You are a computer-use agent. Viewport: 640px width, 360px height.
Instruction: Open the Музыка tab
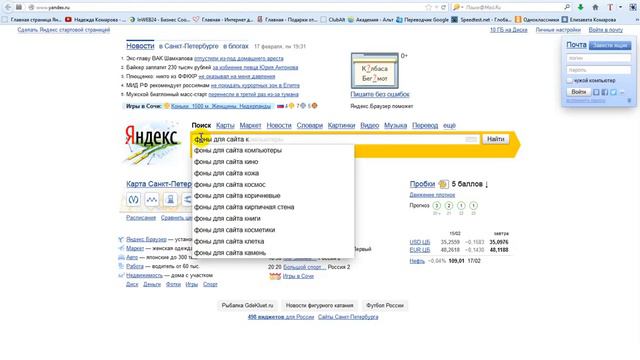(x=396, y=125)
